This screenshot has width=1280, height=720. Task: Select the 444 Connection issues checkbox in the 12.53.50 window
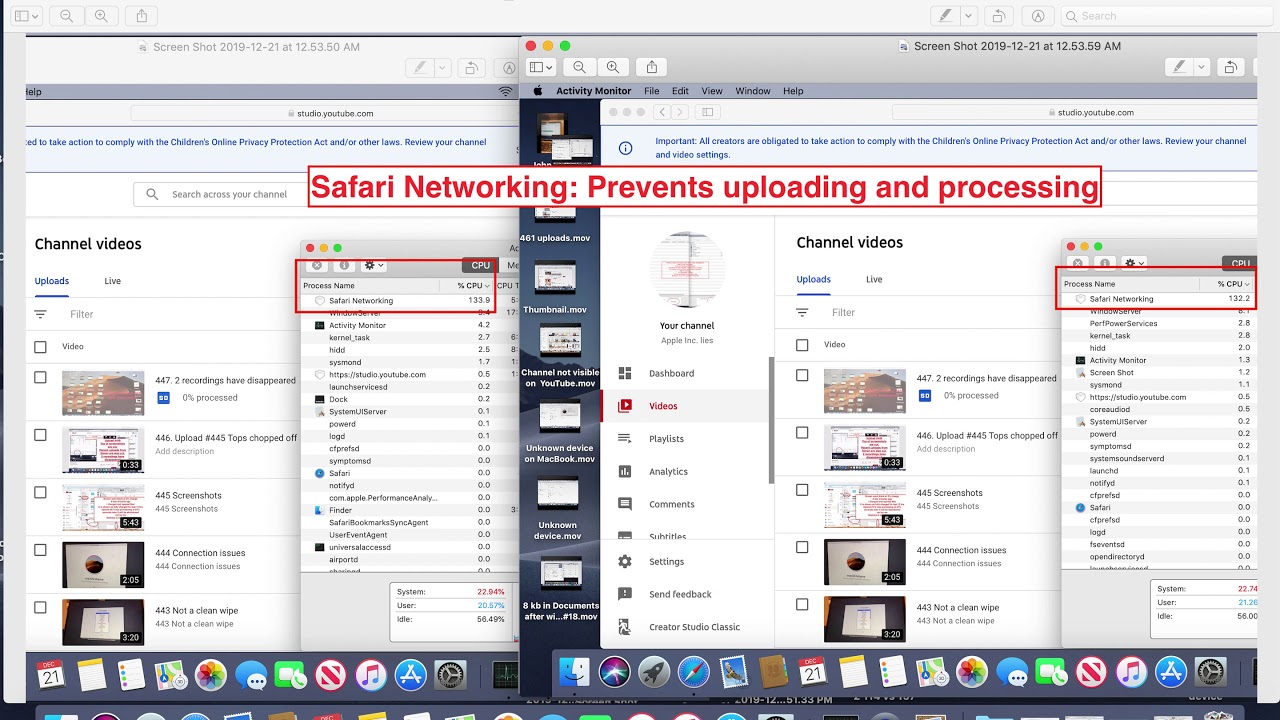40,550
